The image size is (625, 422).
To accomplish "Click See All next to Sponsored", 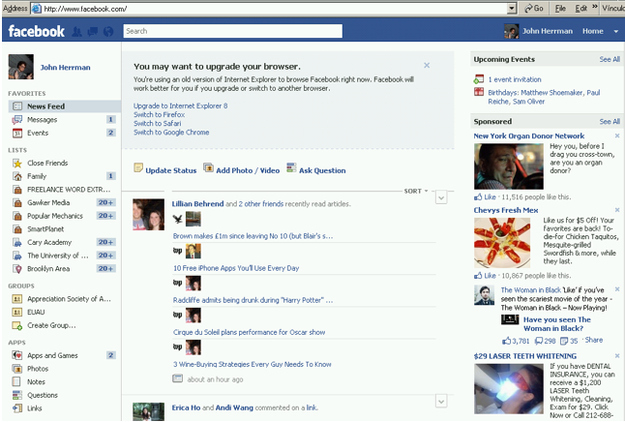I will click(609, 122).
